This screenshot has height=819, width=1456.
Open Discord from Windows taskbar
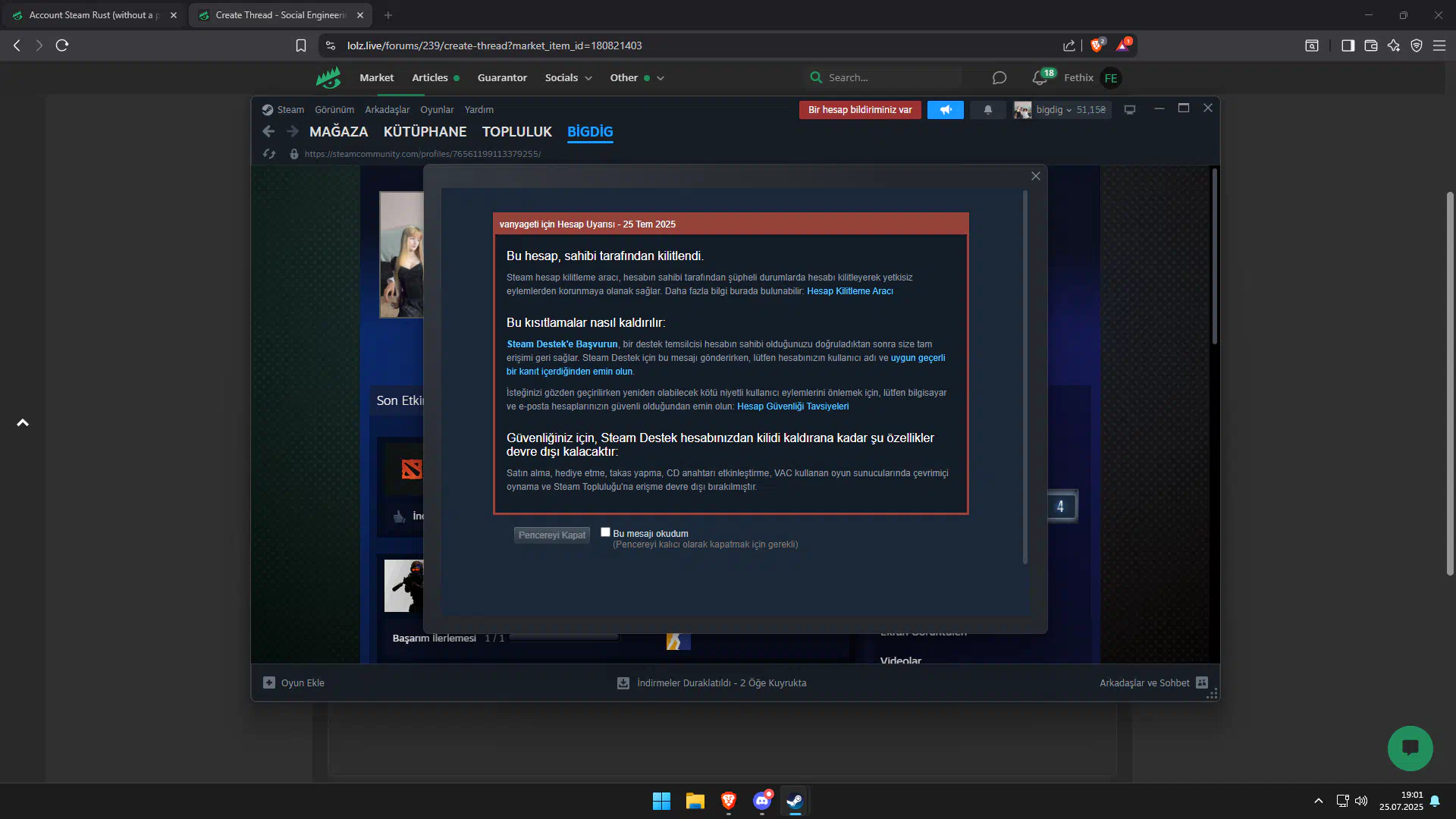pos(762,801)
